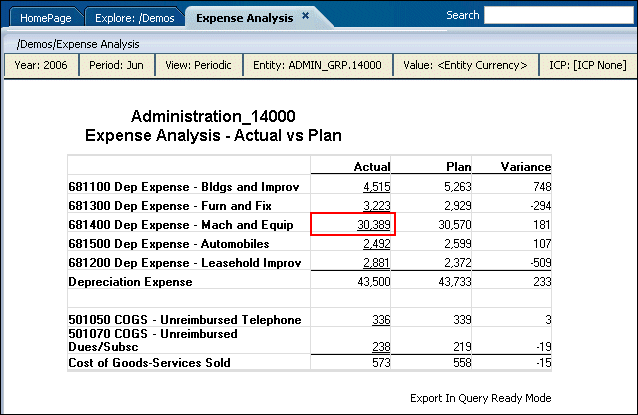Click Unreimbursed Dues/Subsc actual value 238

coord(380,346)
